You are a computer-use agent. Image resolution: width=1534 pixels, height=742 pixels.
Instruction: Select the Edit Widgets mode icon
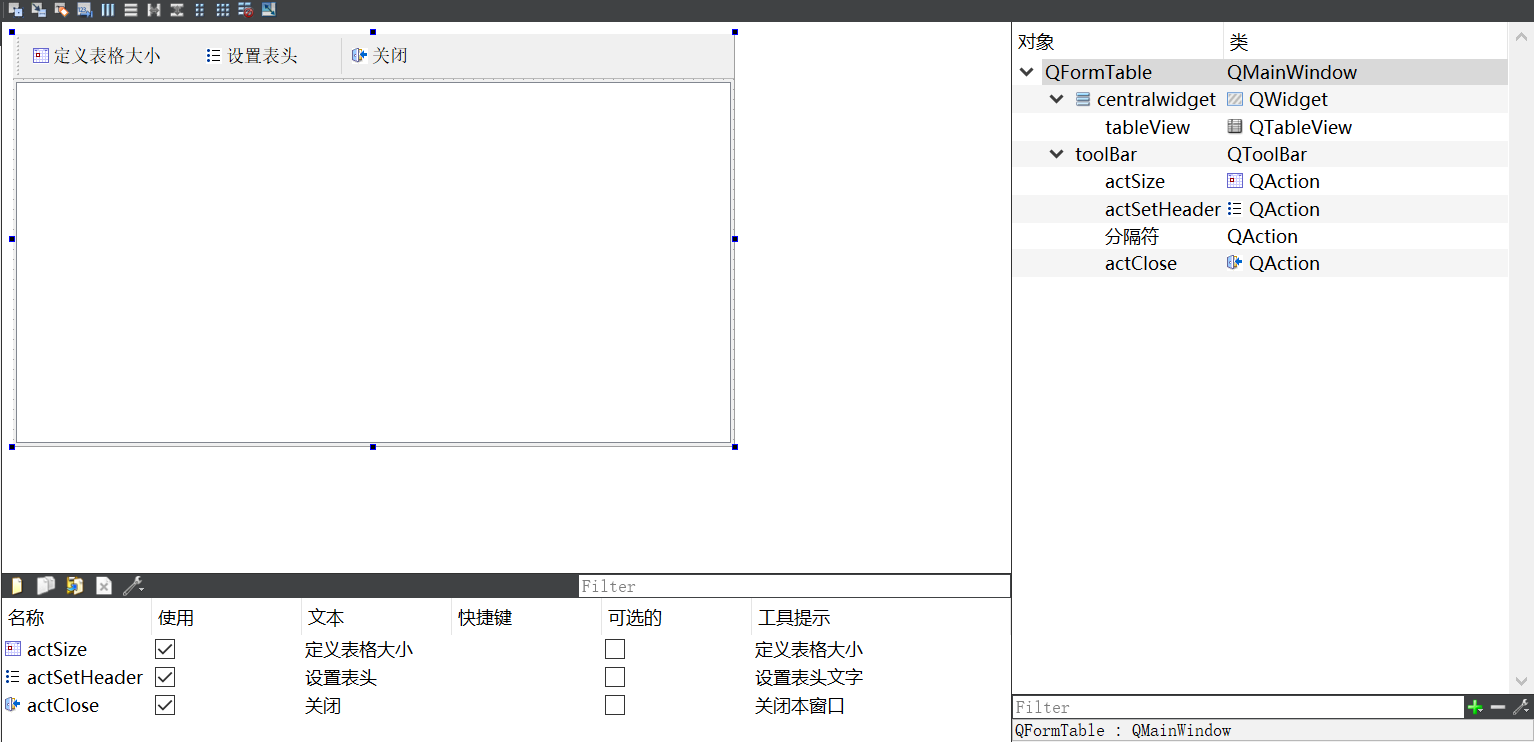click(16, 10)
